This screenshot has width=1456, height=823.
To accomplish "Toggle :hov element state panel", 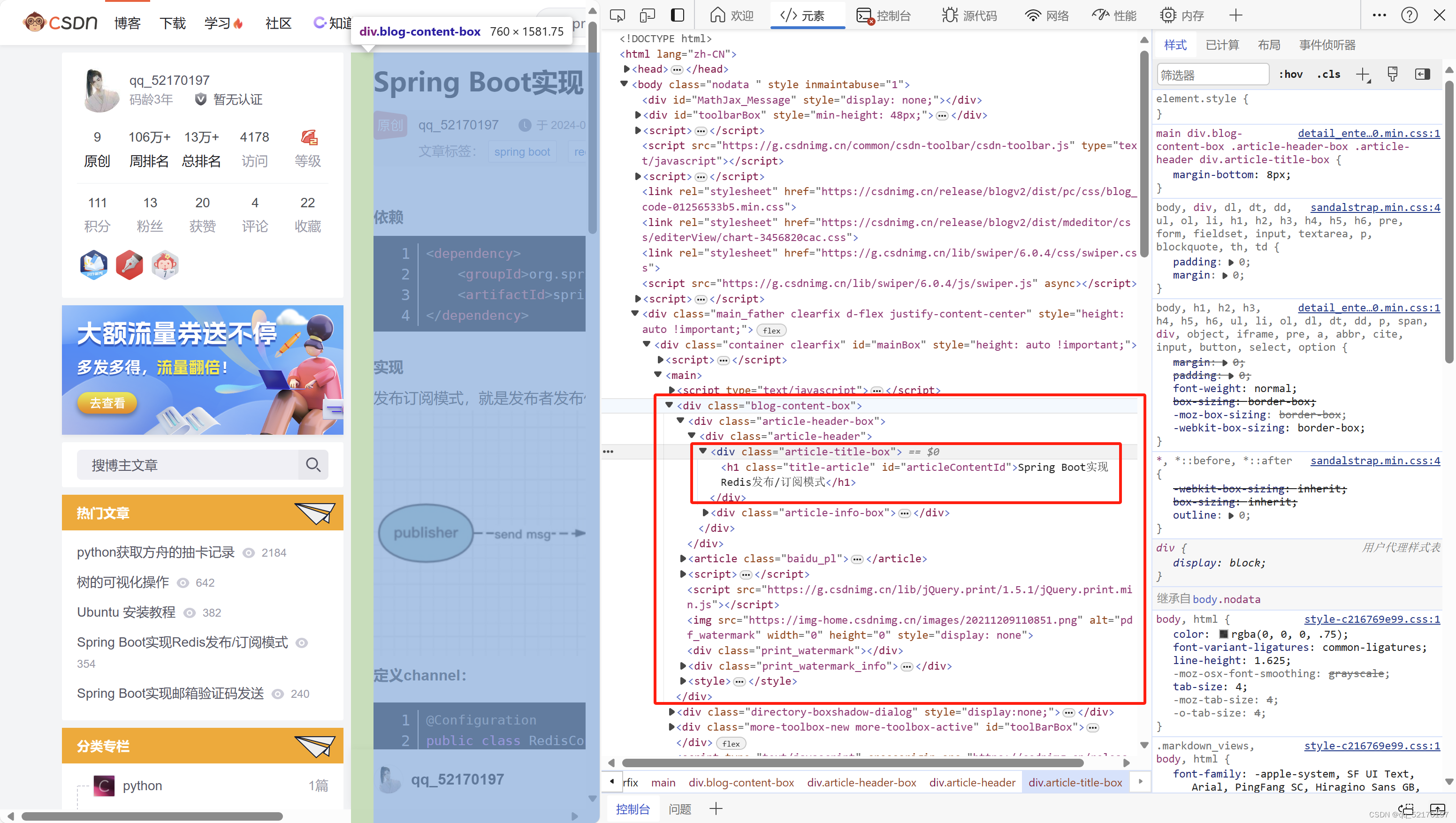I will tap(1291, 75).
